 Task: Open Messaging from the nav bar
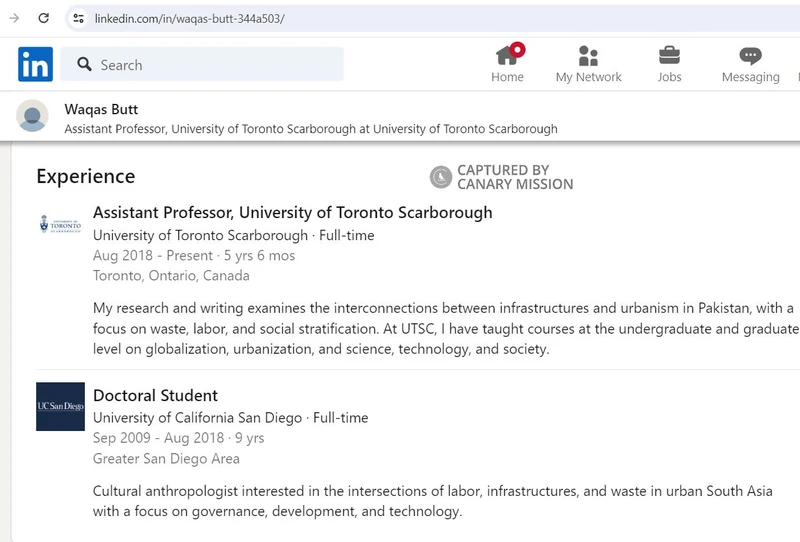750,57
